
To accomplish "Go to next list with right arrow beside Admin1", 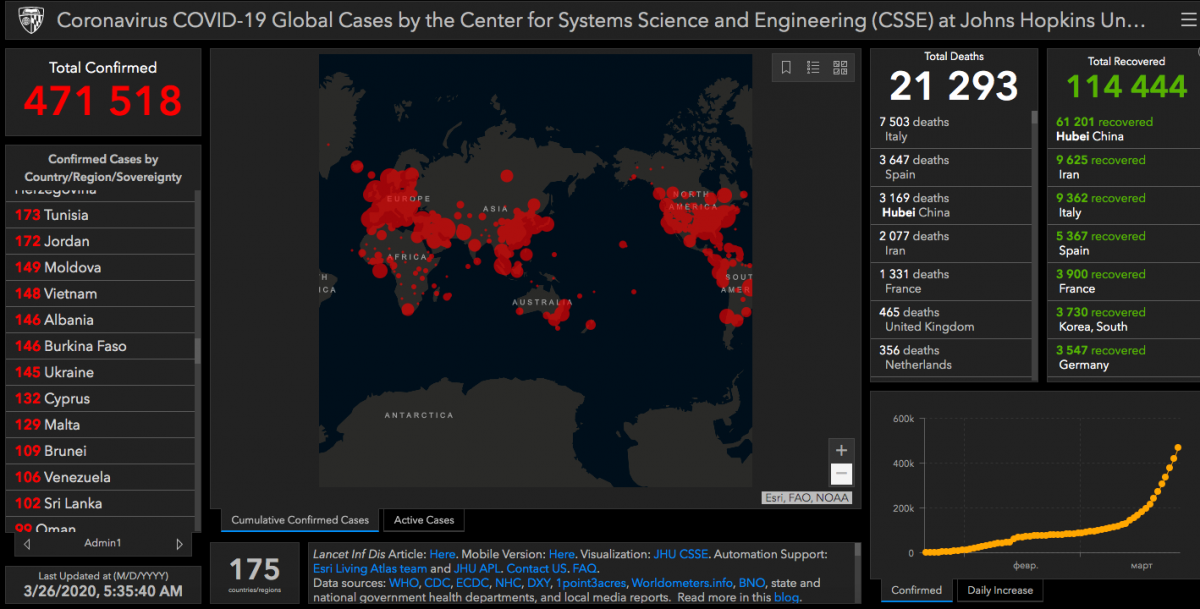I will click(x=180, y=544).
